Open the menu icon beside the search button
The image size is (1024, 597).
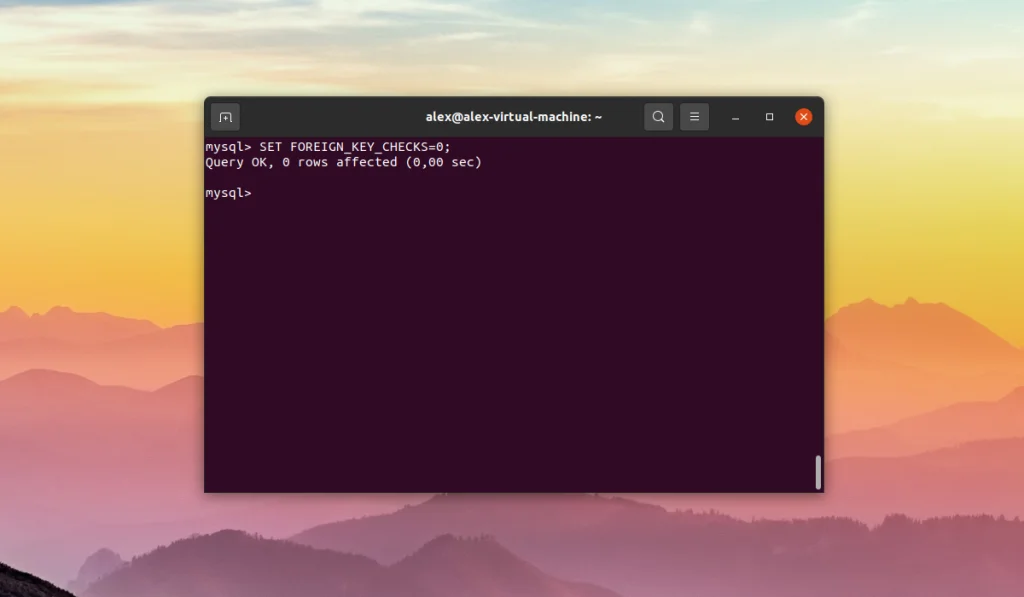pyautogui.click(x=694, y=116)
